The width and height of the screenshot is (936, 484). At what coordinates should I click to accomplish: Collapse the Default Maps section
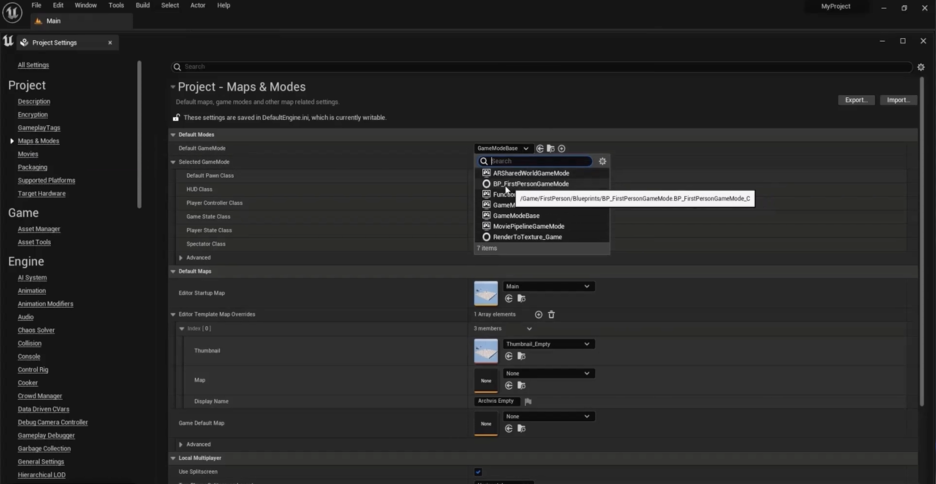point(173,272)
